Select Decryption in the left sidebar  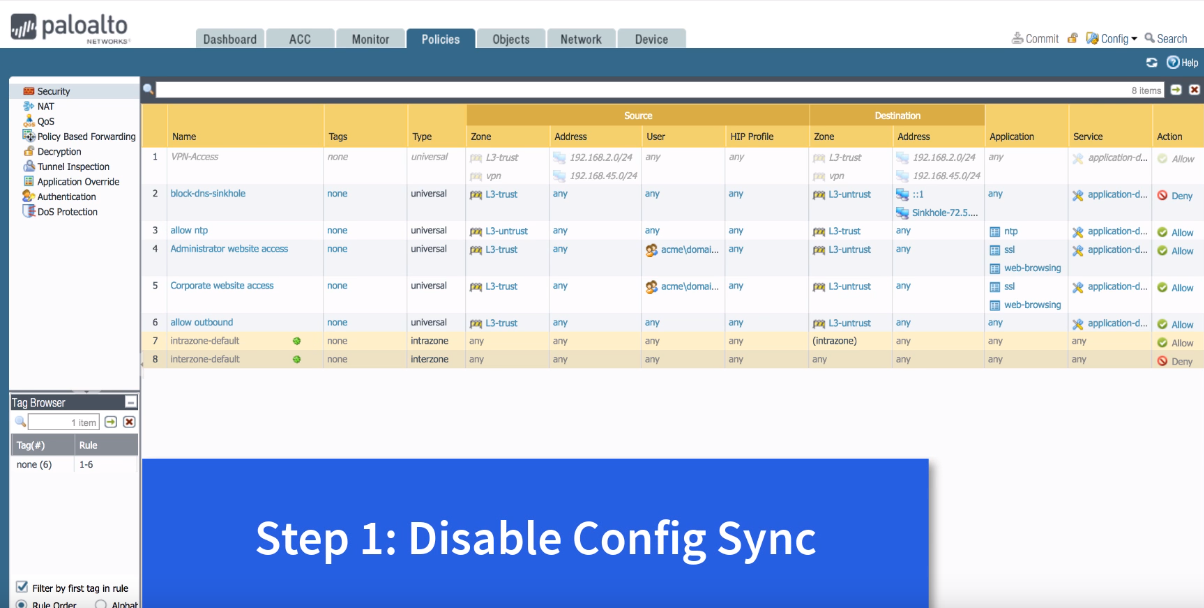(x=59, y=152)
